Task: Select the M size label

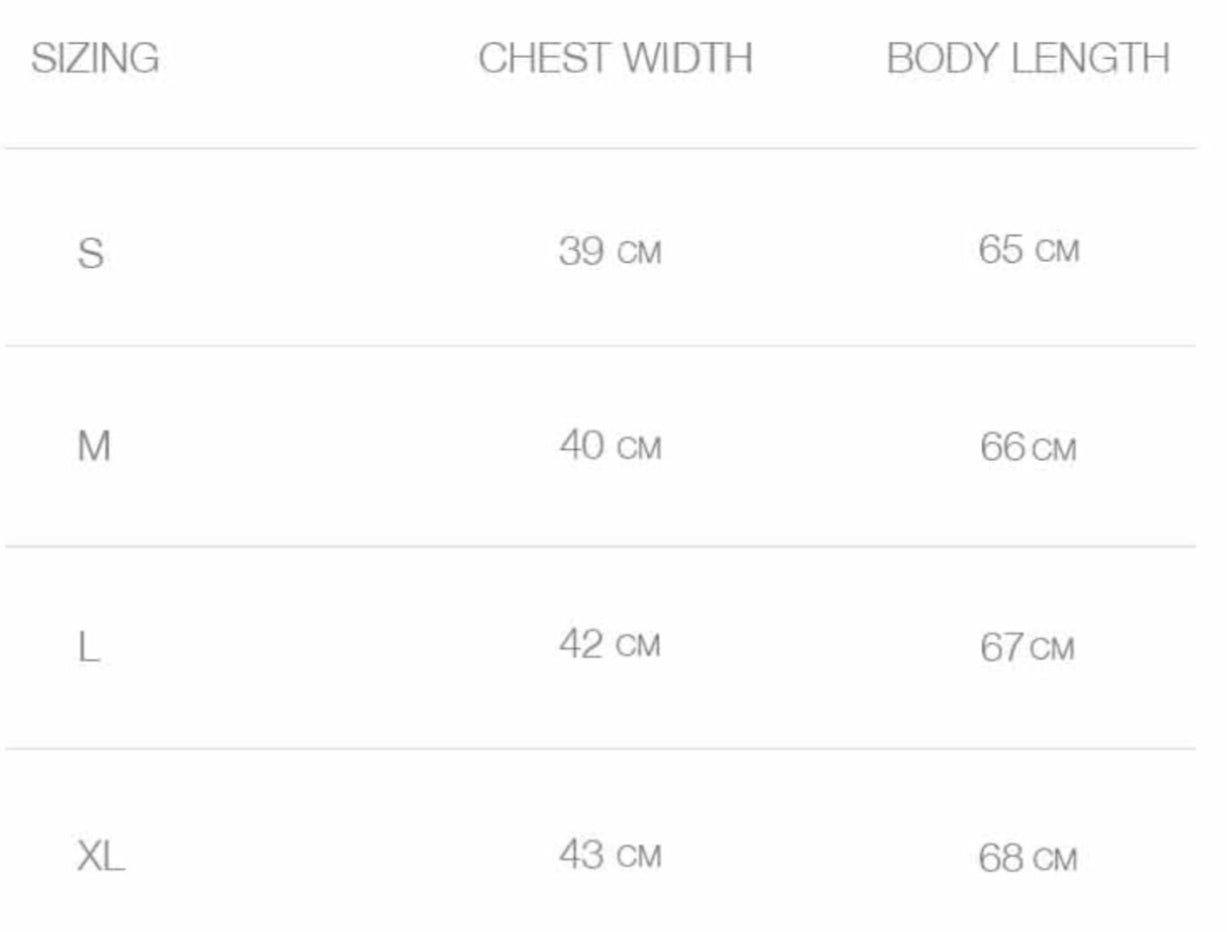Action: pyautogui.click(x=94, y=447)
